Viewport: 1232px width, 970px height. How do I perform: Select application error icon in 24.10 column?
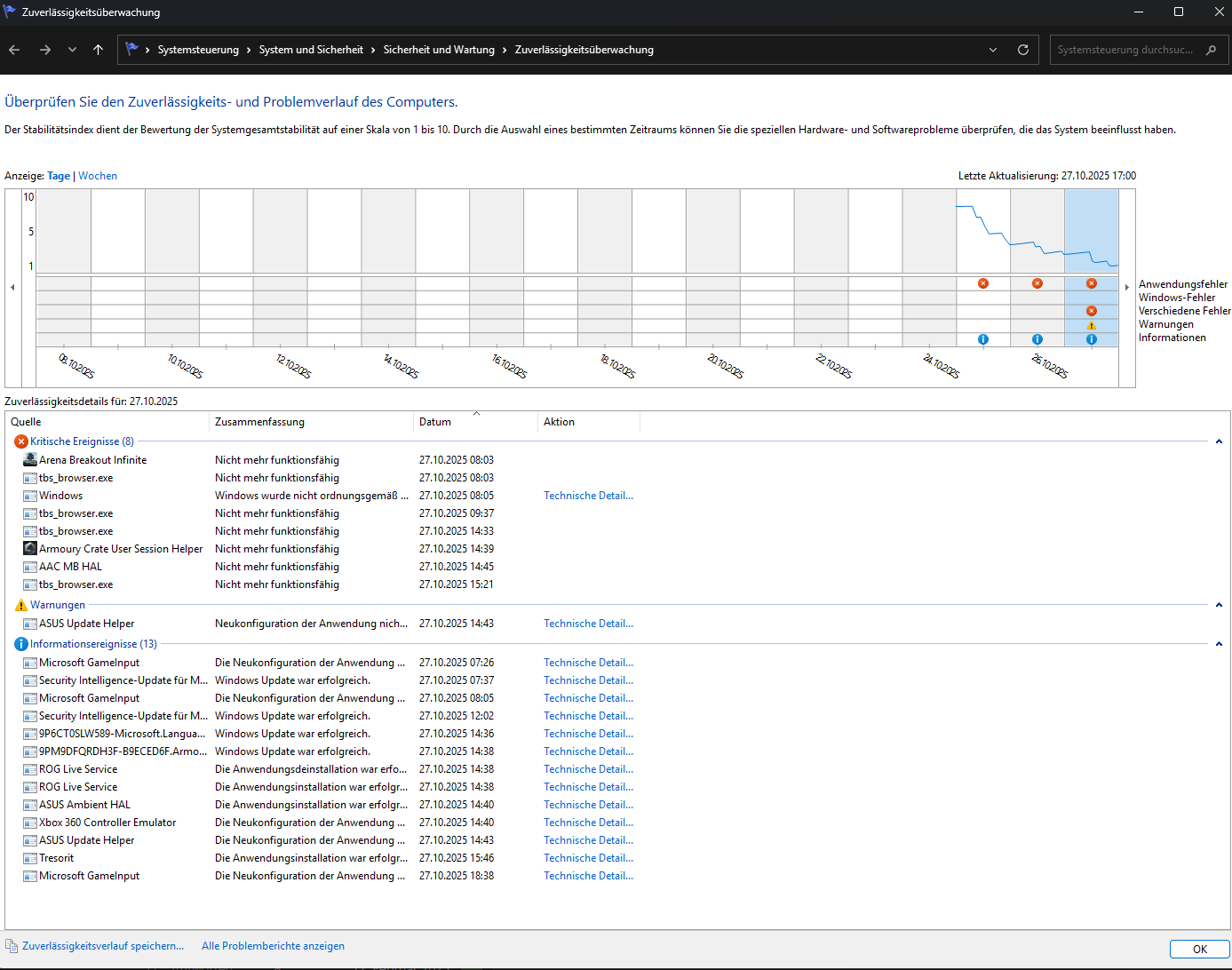pos(983,283)
